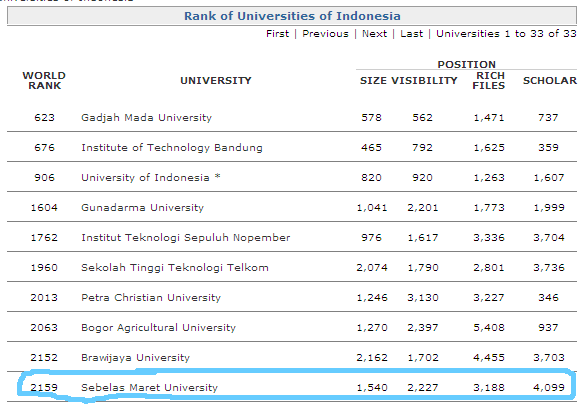Click Sepuluh Nopember size value 976
Image resolution: width=586 pixels, height=407 pixels.
[x=371, y=238]
